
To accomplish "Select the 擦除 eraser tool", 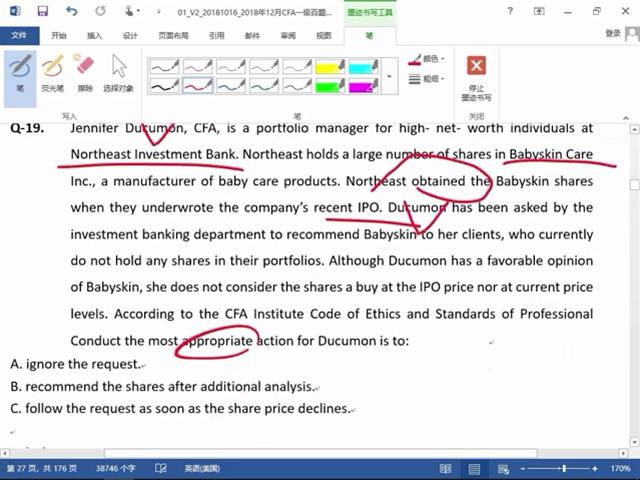I will [x=84, y=72].
